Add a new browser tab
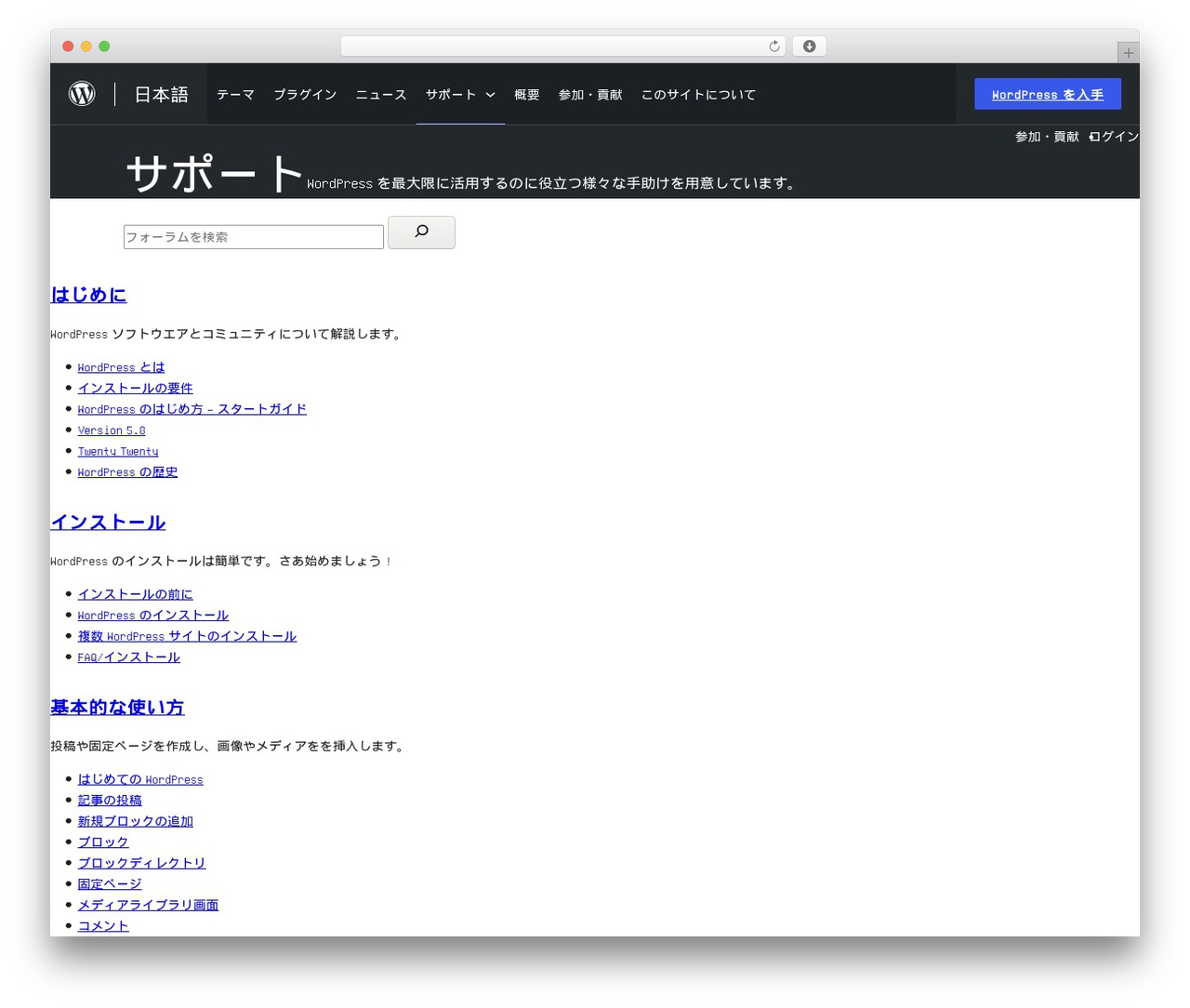The height and width of the screenshot is (1008, 1190). coord(1129,53)
